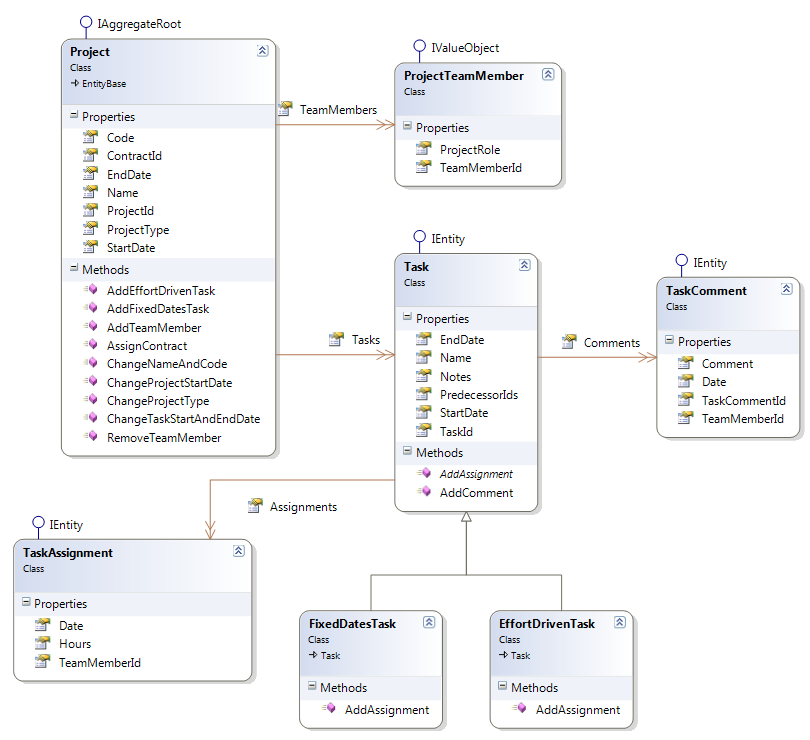Collapse the Project class using its chevron

click(x=262, y=50)
